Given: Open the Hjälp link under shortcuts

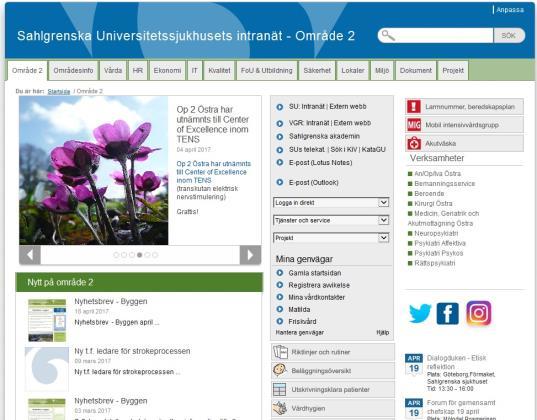Looking at the screenshot, I should tap(383, 332).
